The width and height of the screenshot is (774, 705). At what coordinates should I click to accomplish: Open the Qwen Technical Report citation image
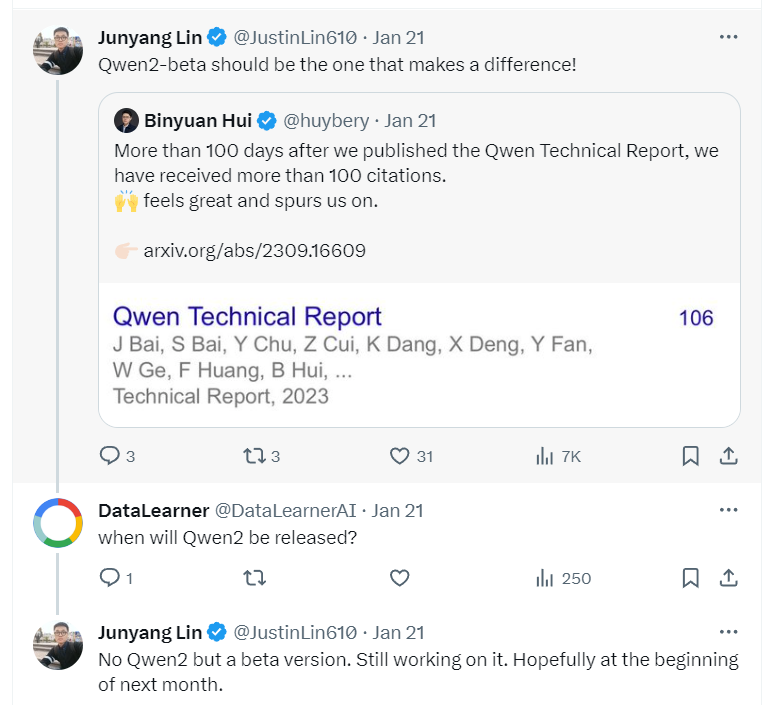419,355
